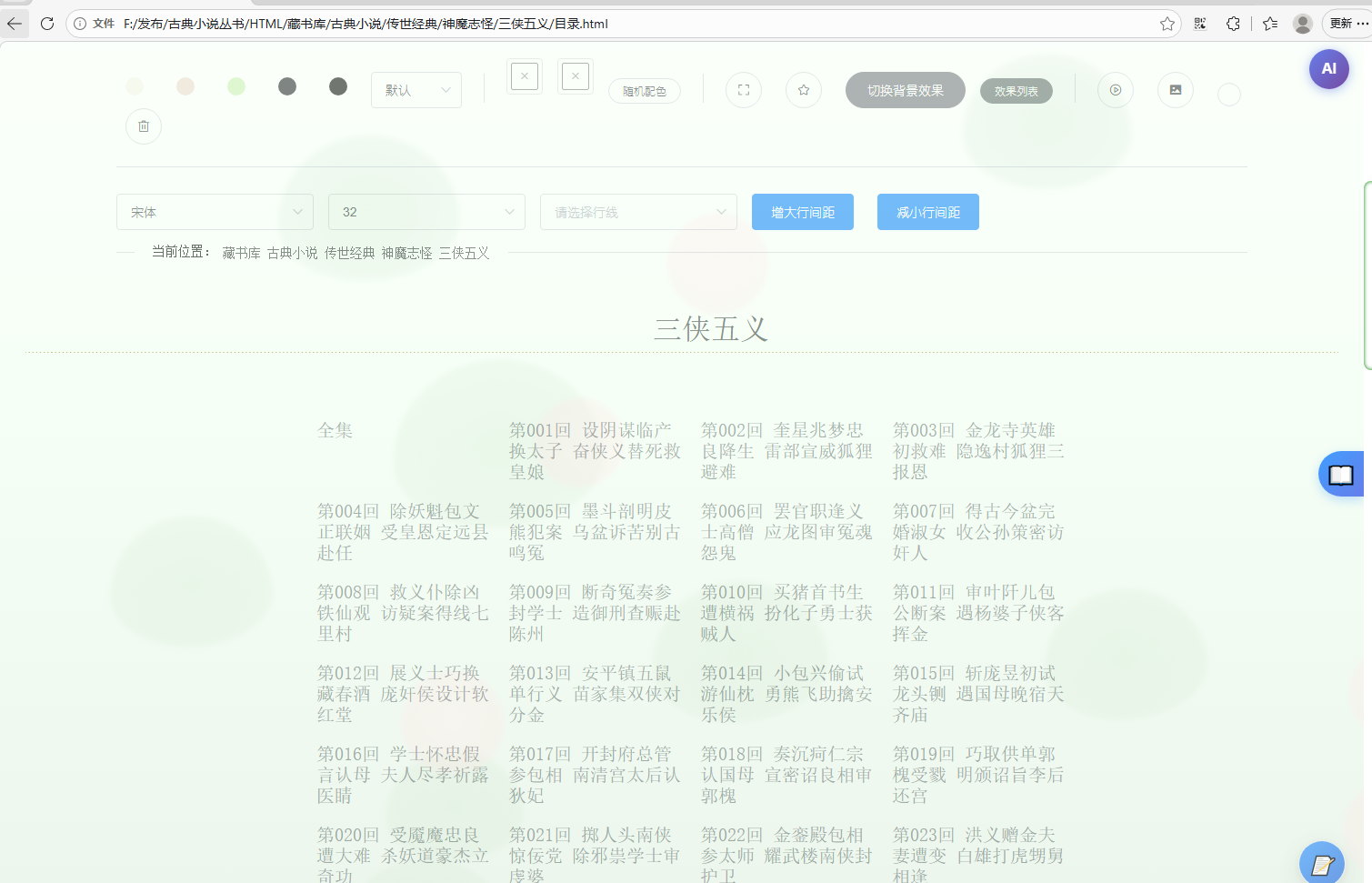
Task: Go to 三侠五义 breadcrumb
Action: click(465, 253)
